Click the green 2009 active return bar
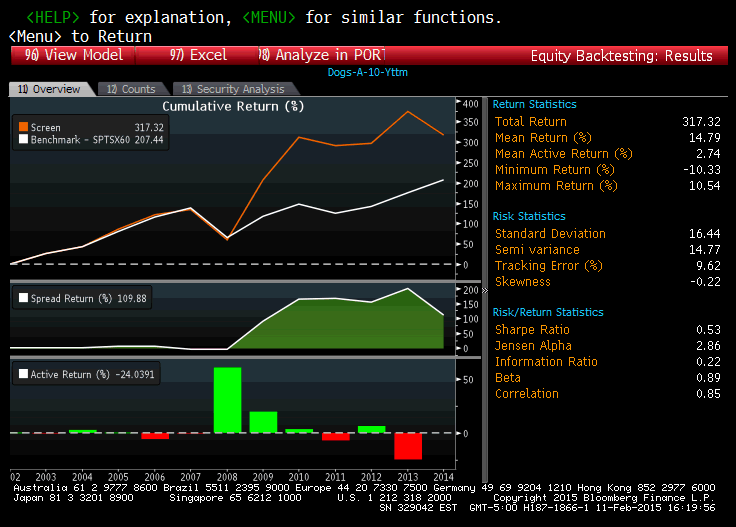Image resolution: width=736 pixels, height=527 pixels. (263, 422)
